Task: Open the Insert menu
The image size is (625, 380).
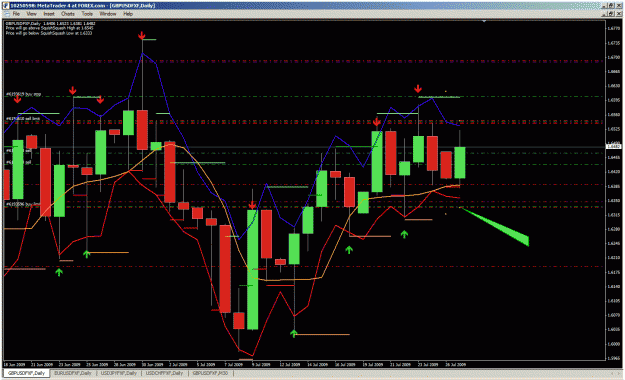Action: pos(49,14)
